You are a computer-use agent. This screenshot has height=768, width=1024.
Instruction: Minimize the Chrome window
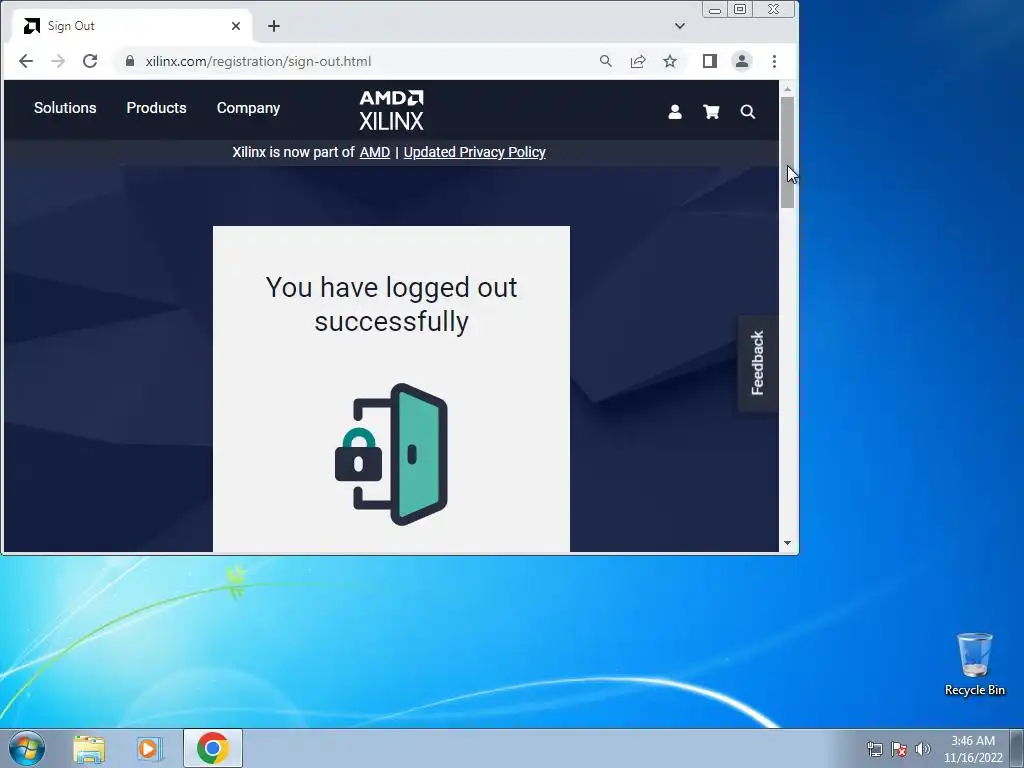coord(715,9)
